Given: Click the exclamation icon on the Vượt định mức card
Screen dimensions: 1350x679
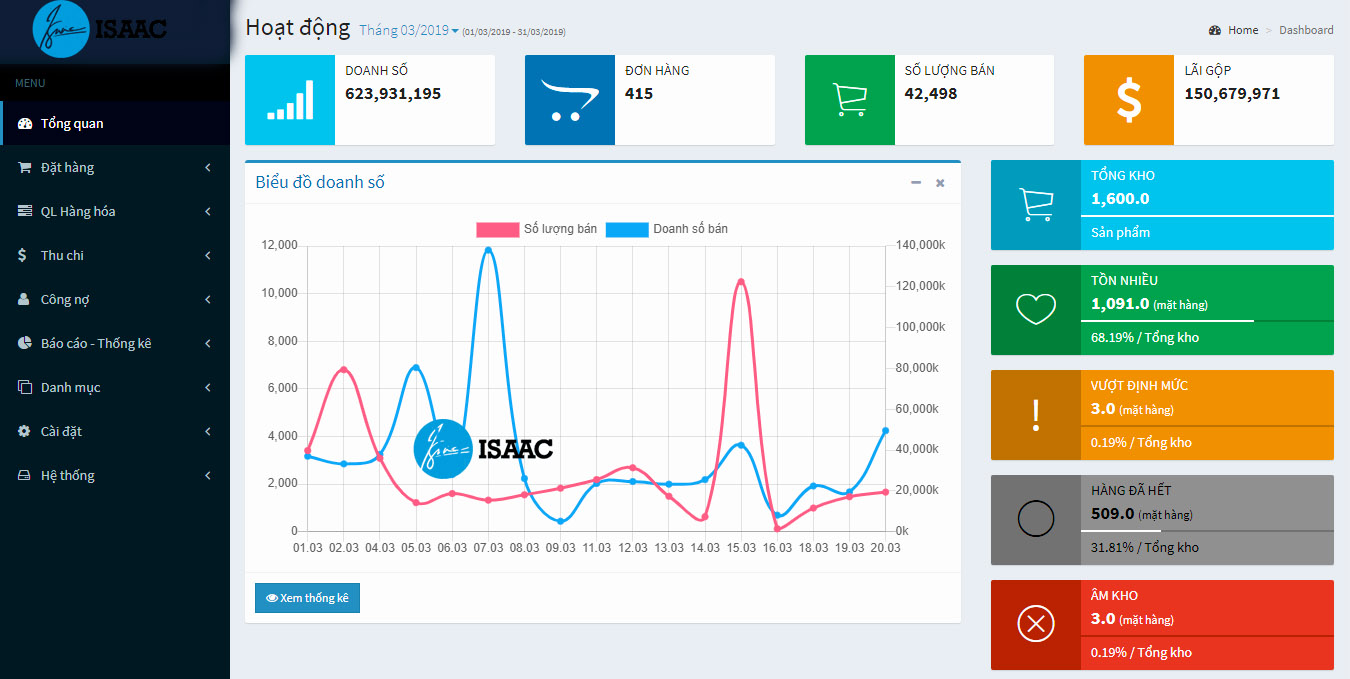Looking at the screenshot, I should click(1036, 415).
